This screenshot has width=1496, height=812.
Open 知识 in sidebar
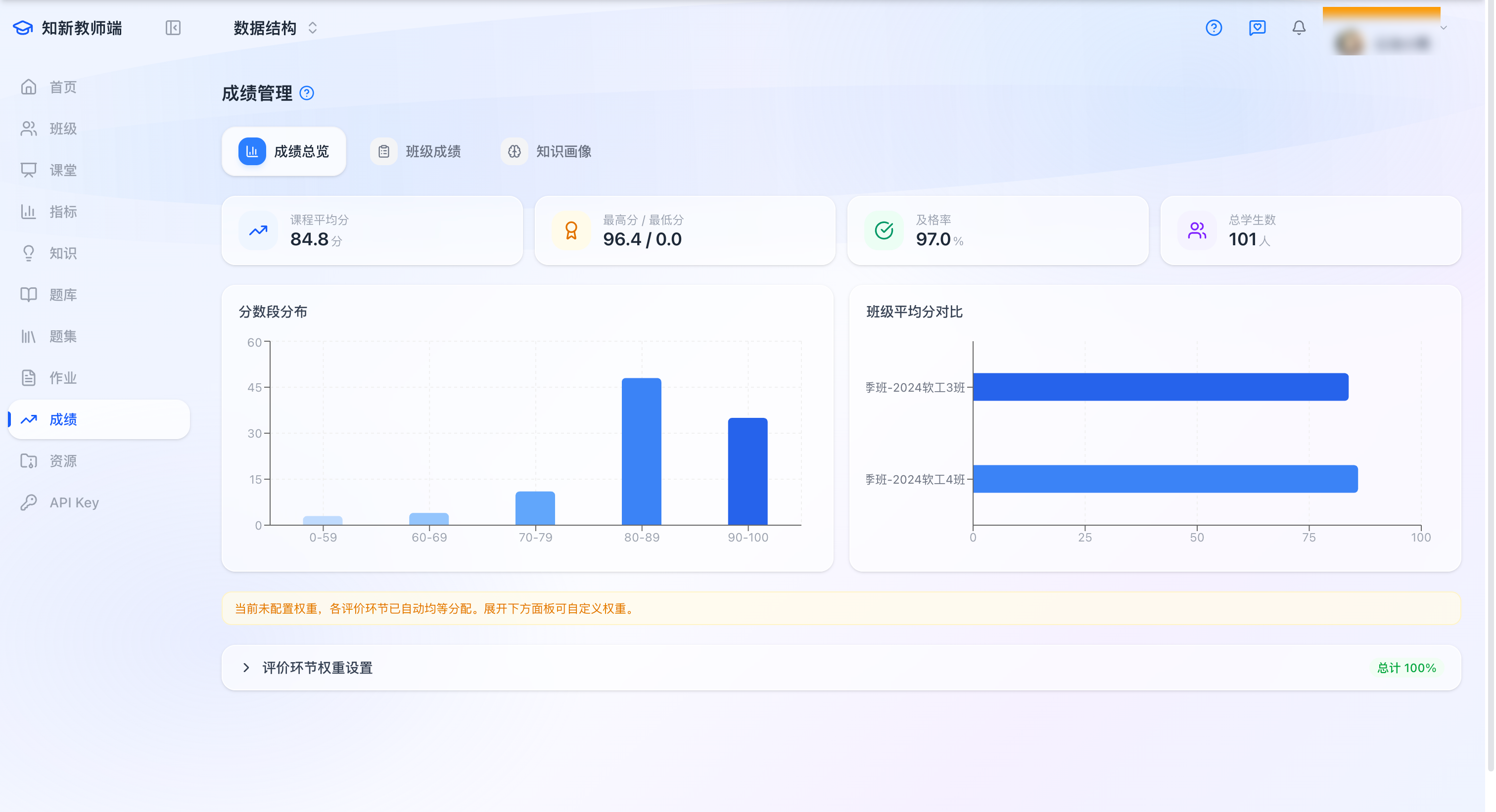(x=99, y=253)
